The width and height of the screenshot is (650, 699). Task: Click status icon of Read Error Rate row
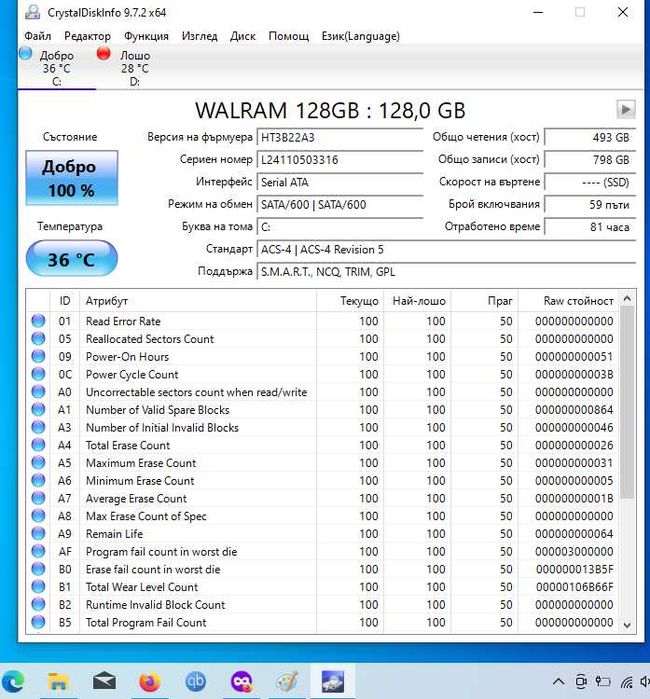coord(38,321)
